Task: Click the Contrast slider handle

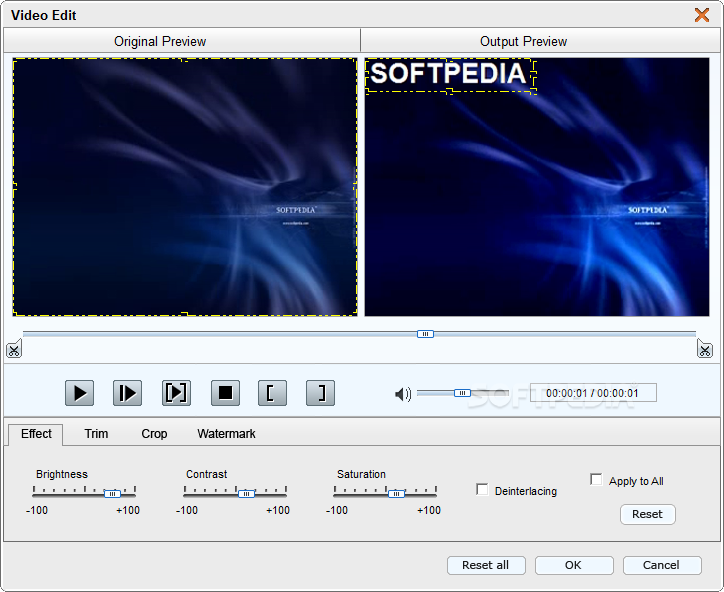Action: [247, 494]
